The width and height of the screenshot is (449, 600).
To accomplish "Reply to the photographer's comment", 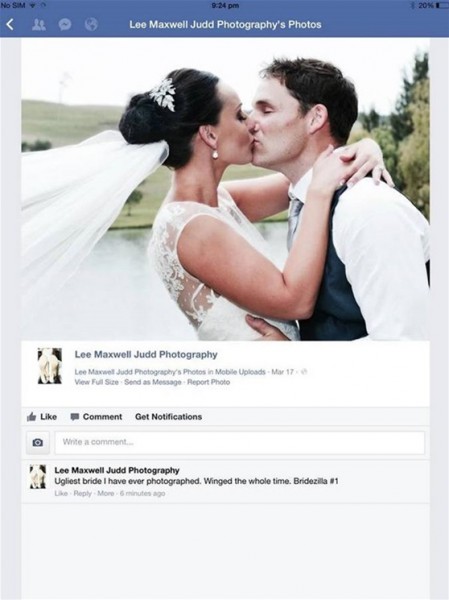I will tap(83, 493).
